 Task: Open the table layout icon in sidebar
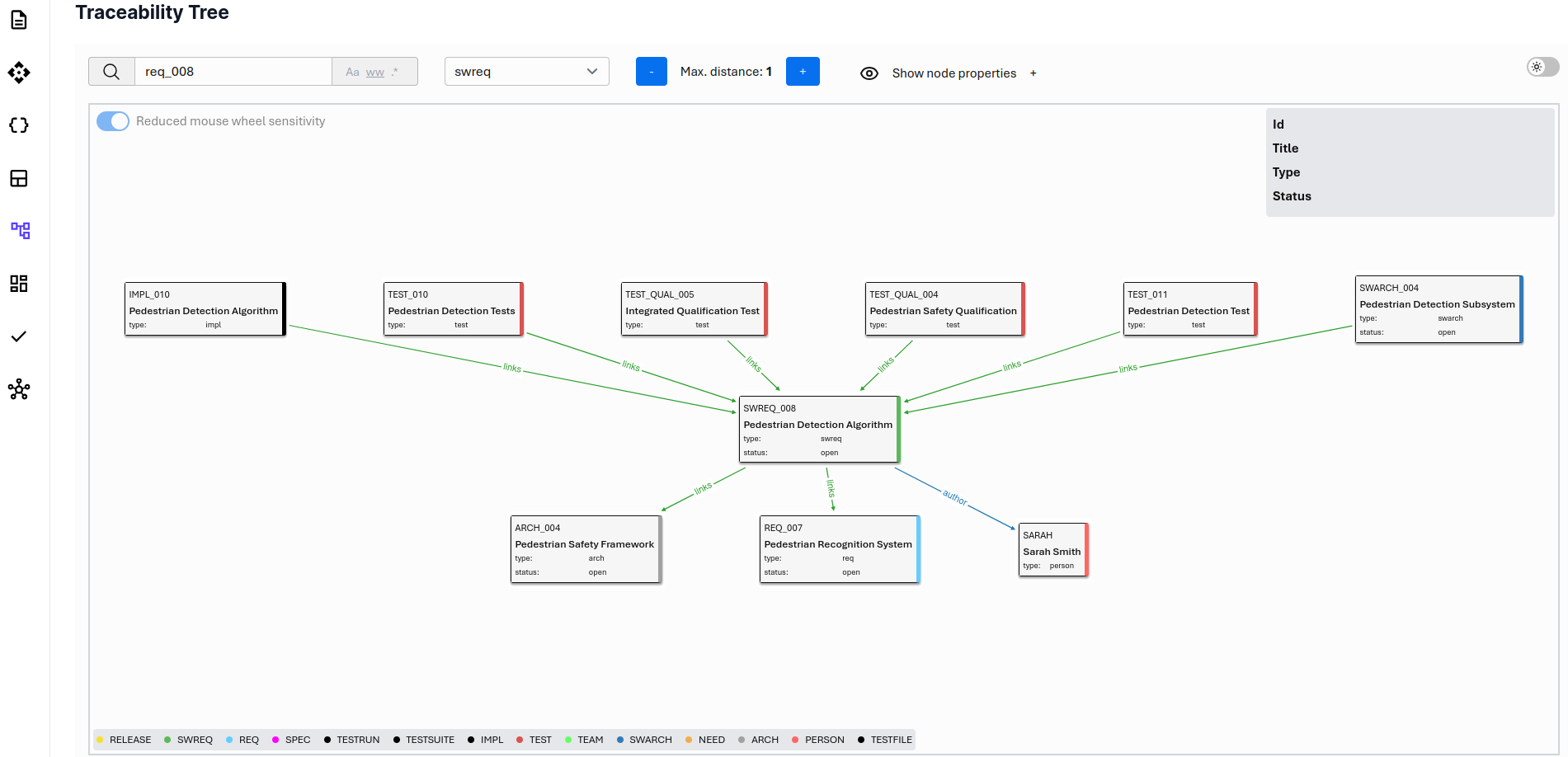click(19, 178)
